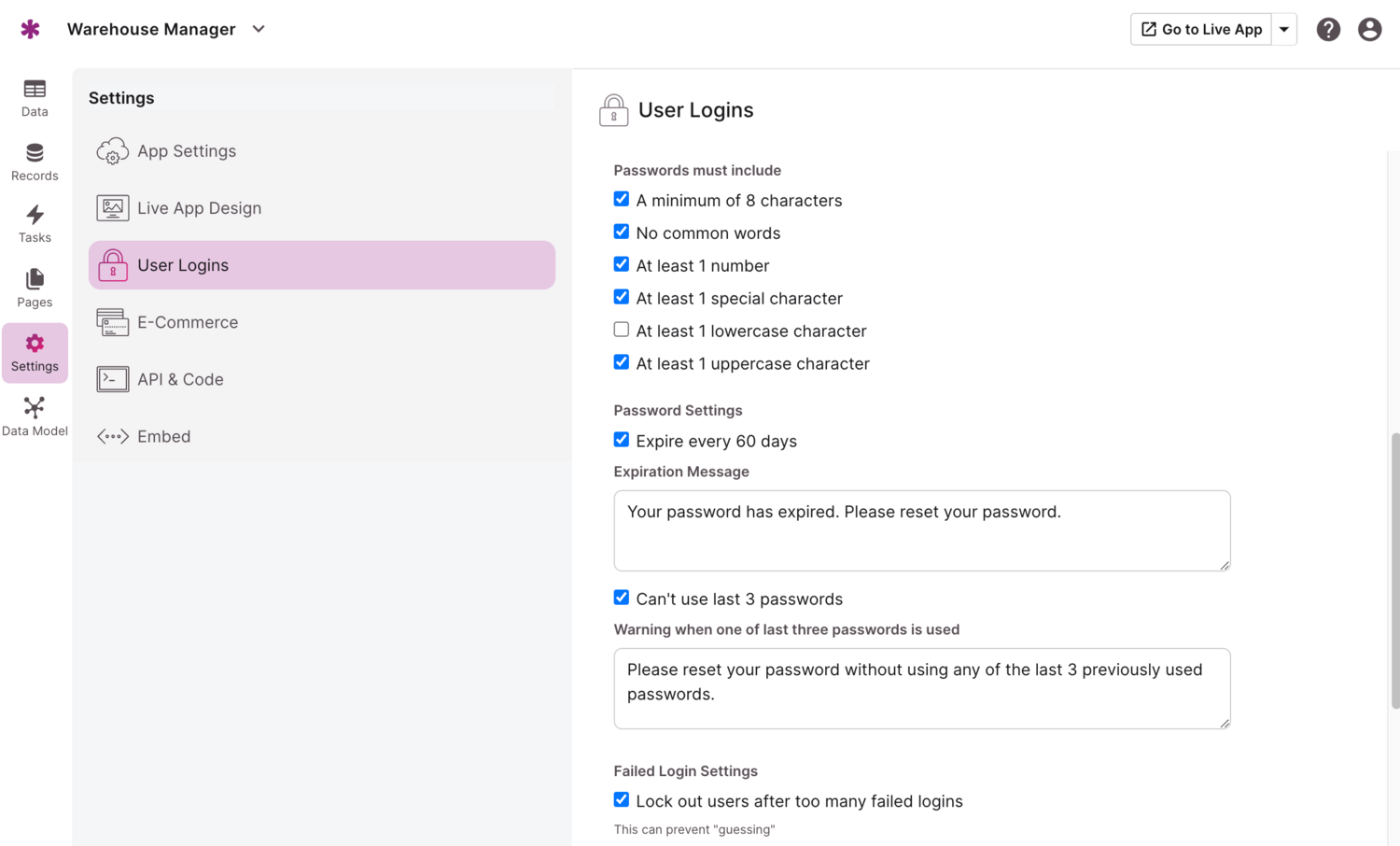Uncheck the No common words option
1400x846 pixels.
[622, 232]
